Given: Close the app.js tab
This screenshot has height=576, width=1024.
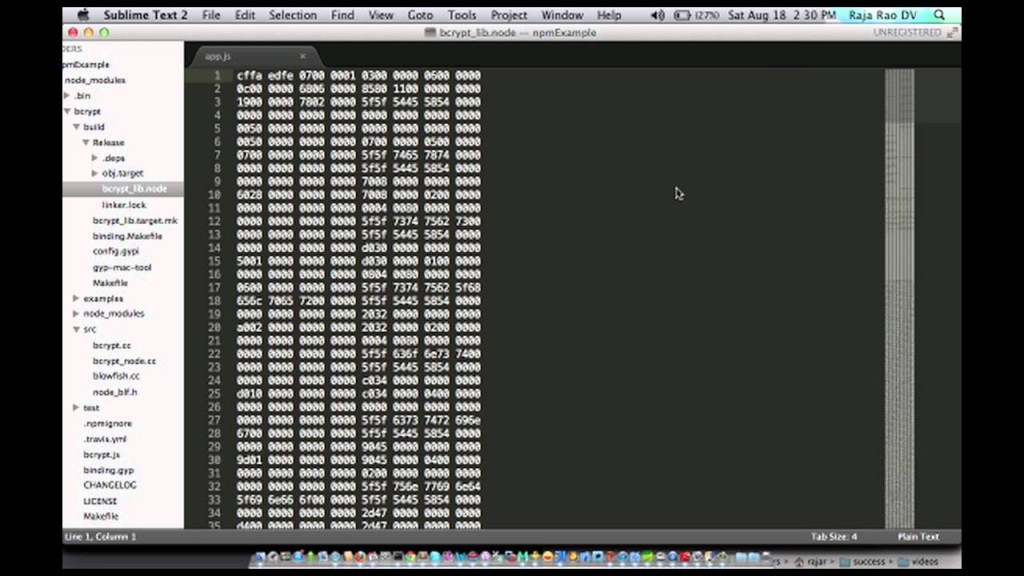Looking at the screenshot, I should [x=303, y=57].
